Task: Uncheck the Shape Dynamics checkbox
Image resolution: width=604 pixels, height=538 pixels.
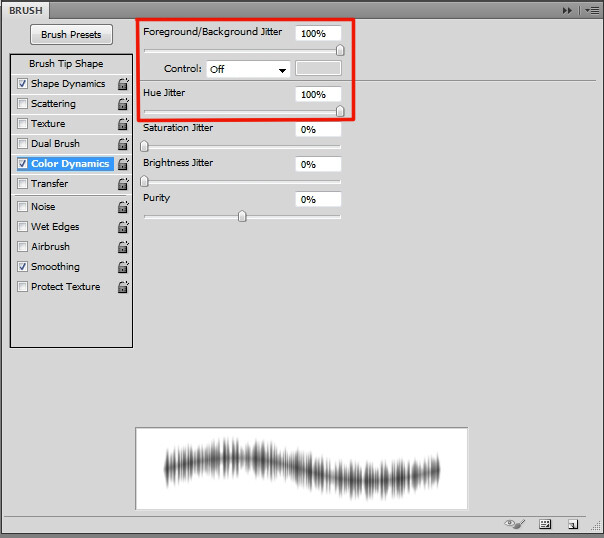Action: point(22,84)
